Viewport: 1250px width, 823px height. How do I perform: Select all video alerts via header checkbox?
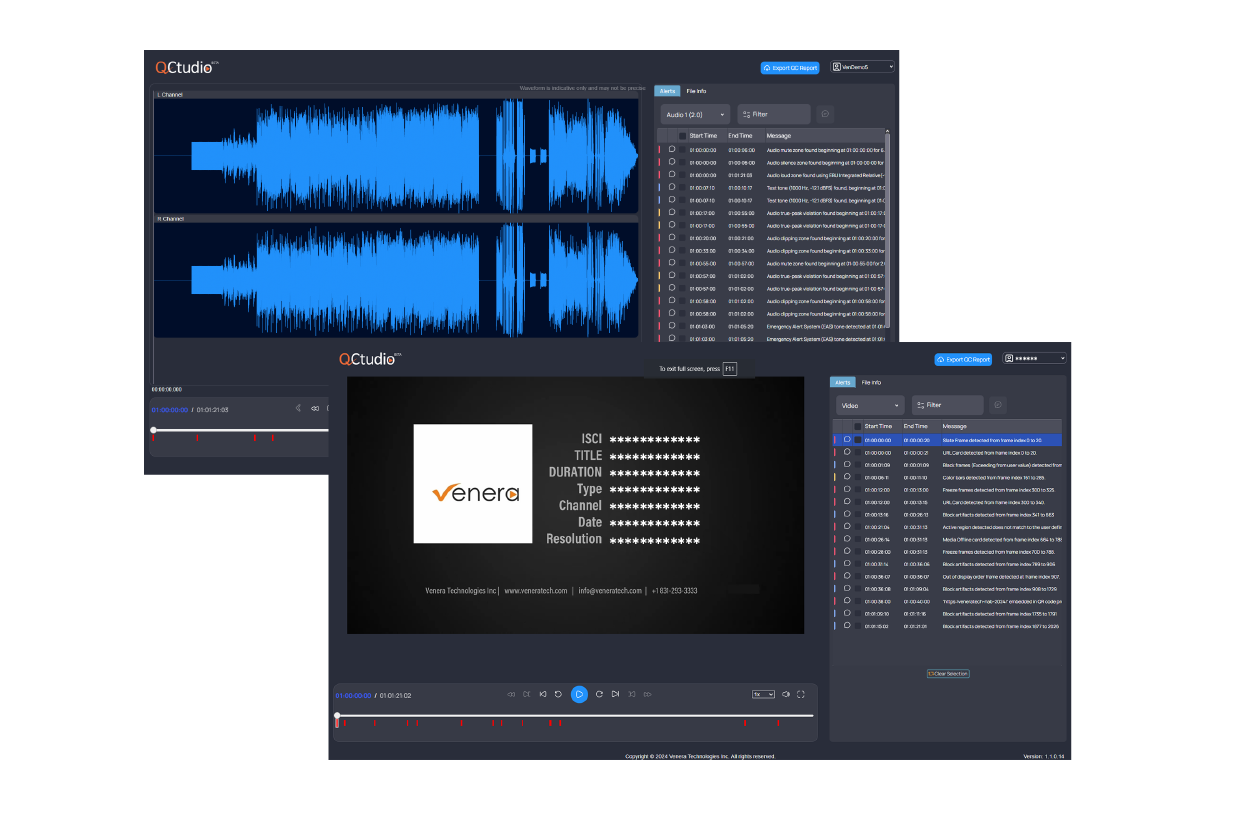pyautogui.click(x=858, y=426)
